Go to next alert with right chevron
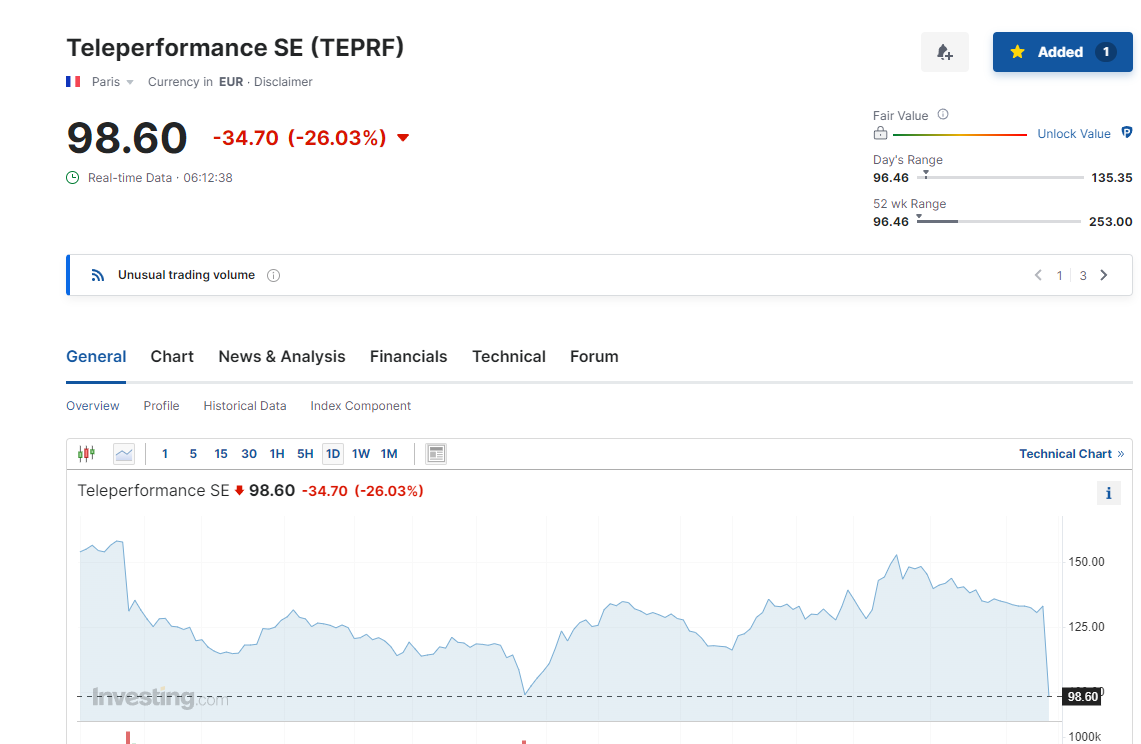The width and height of the screenshot is (1141, 744). point(1104,275)
